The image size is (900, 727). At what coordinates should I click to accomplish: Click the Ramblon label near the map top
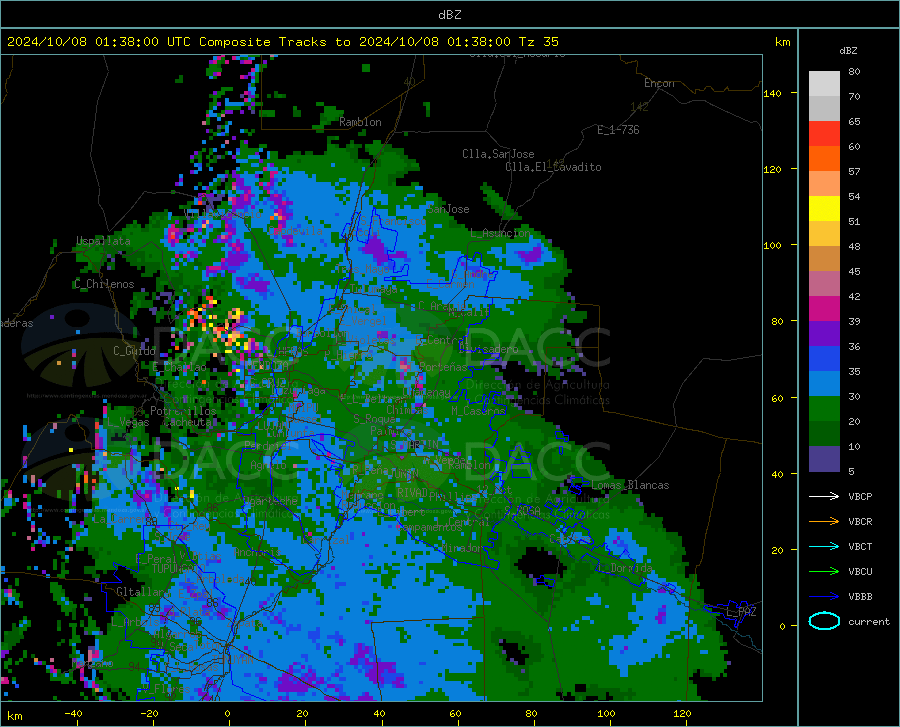tap(360, 122)
